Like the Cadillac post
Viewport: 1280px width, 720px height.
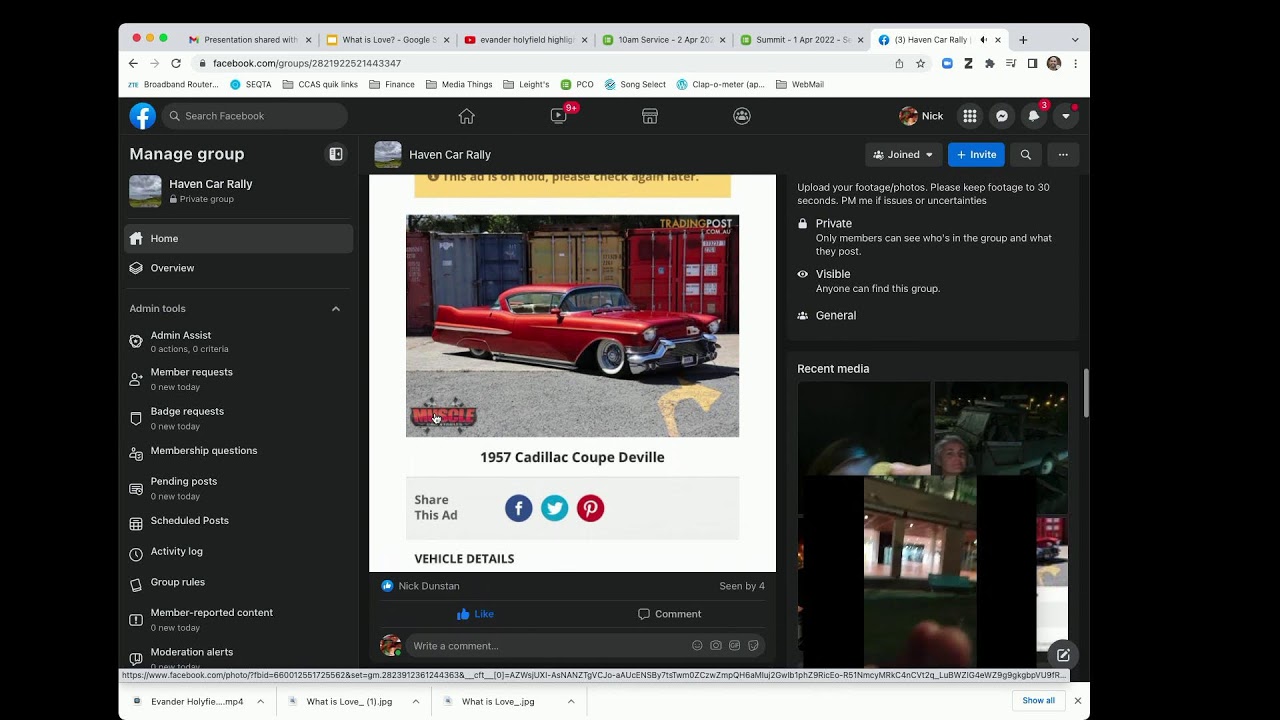coord(475,614)
